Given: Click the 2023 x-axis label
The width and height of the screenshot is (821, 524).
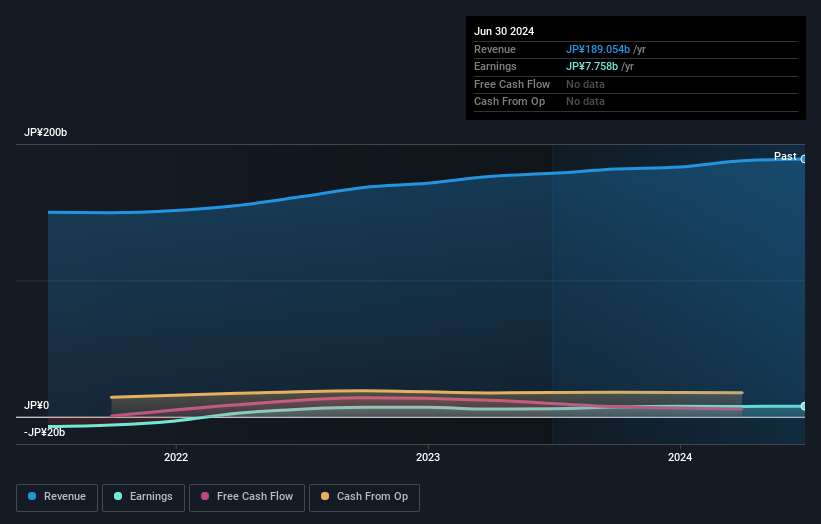Looking at the screenshot, I should click(428, 458).
